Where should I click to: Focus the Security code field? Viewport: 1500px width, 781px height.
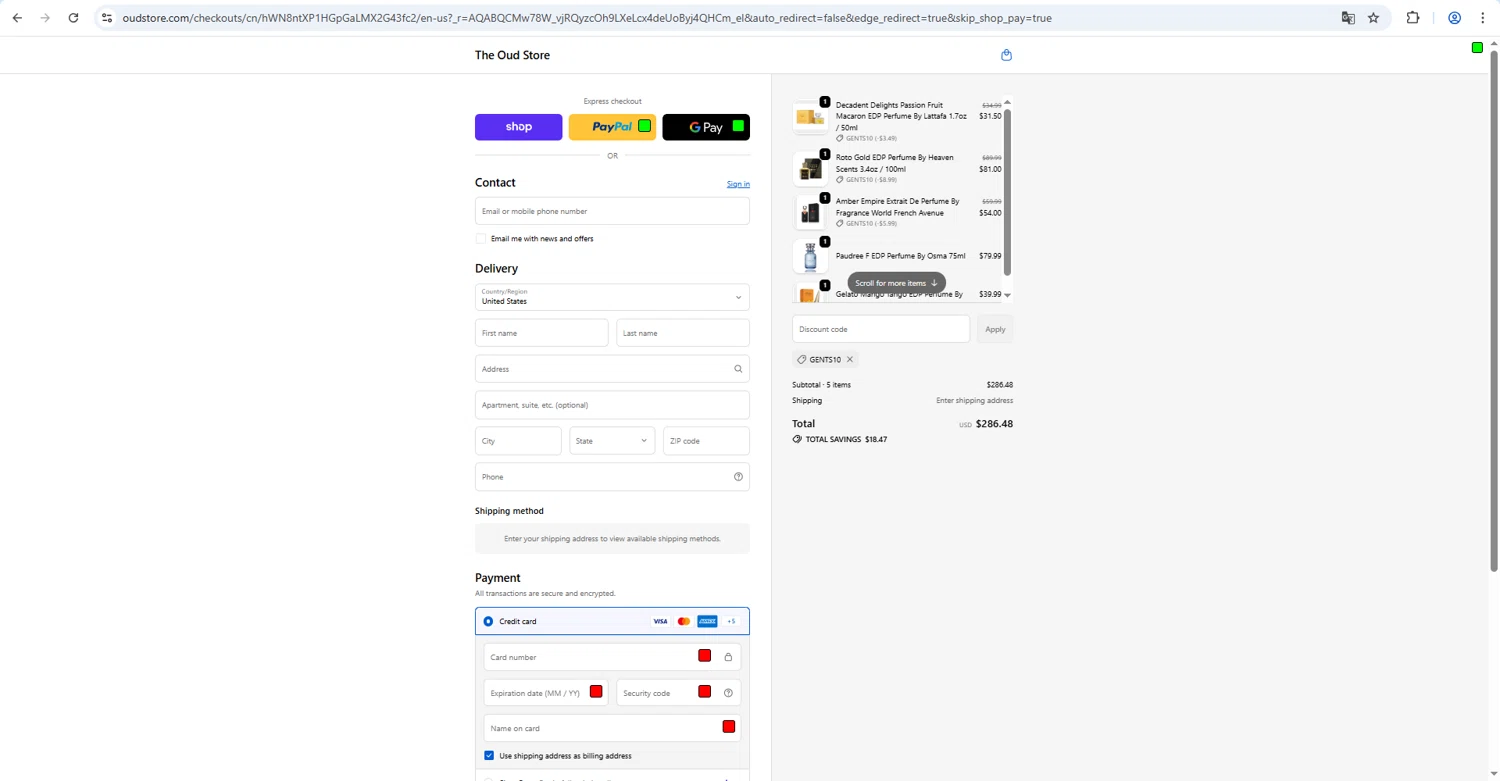click(x=678, y=693)
